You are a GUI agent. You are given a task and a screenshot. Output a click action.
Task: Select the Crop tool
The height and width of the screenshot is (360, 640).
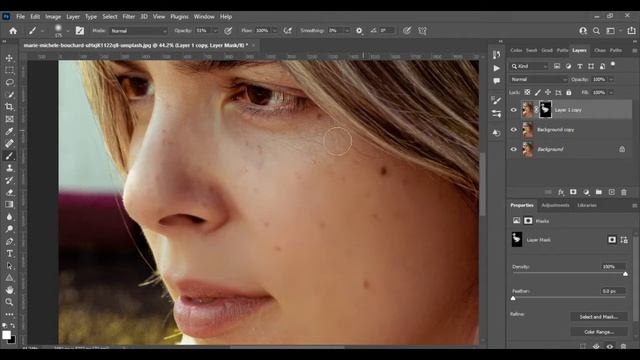[9, 107]
